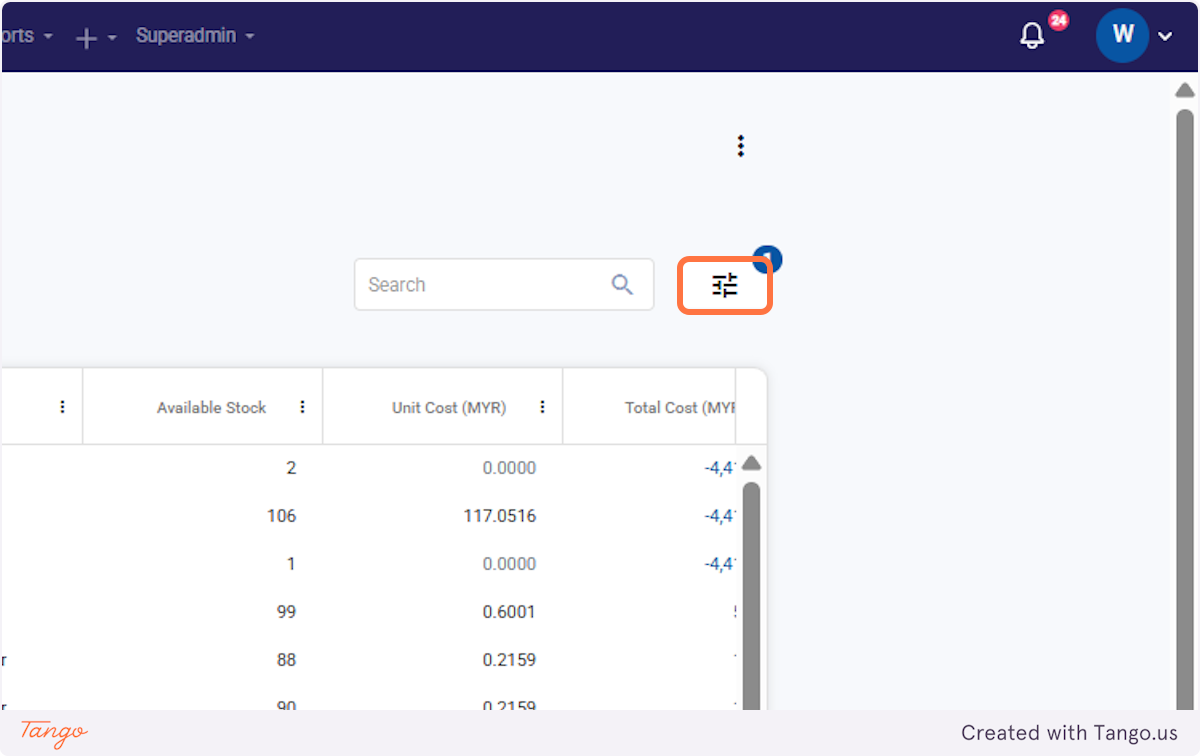Select available stock value 88
Screen dimensions: 1200x756
[x=287, y=660]
